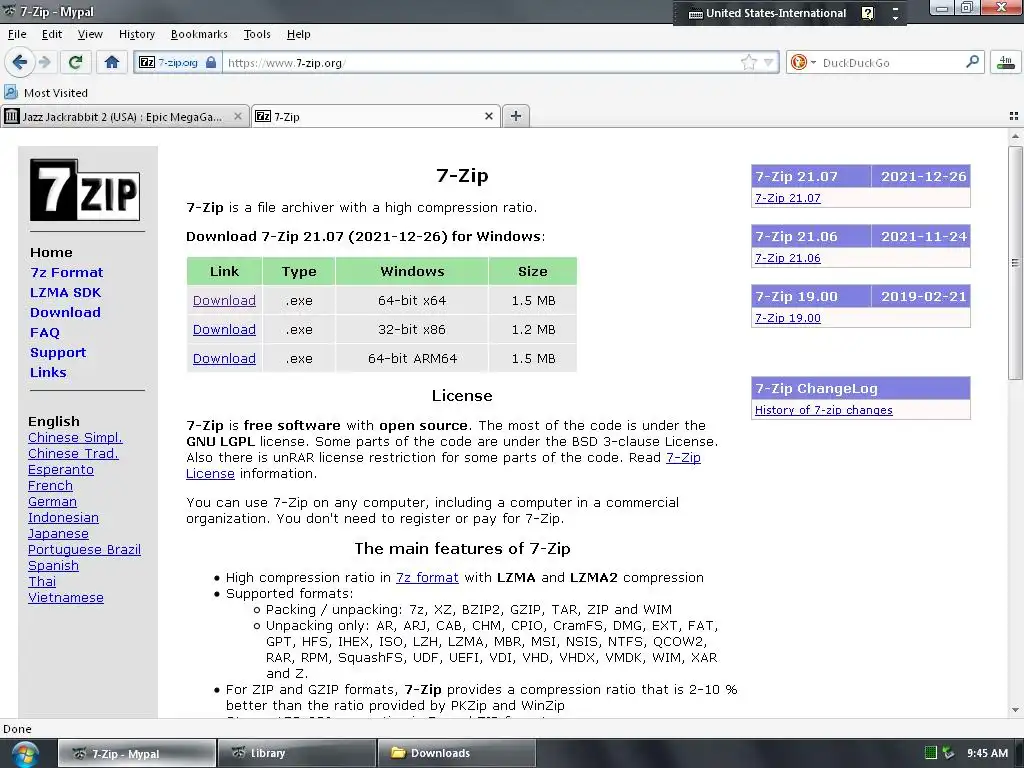1024x768 pixels.
Task: Open the Tools menu
Action: 257,34
